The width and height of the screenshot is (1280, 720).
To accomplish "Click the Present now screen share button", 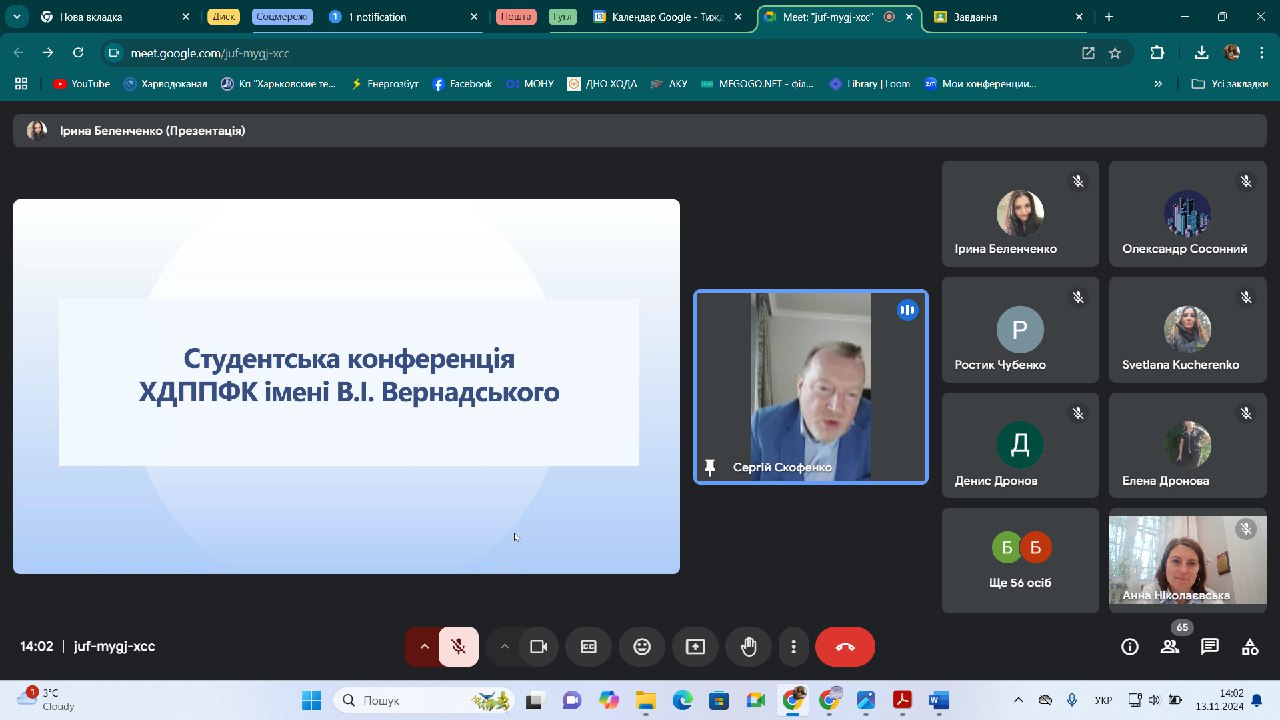I will pos(695,647).
